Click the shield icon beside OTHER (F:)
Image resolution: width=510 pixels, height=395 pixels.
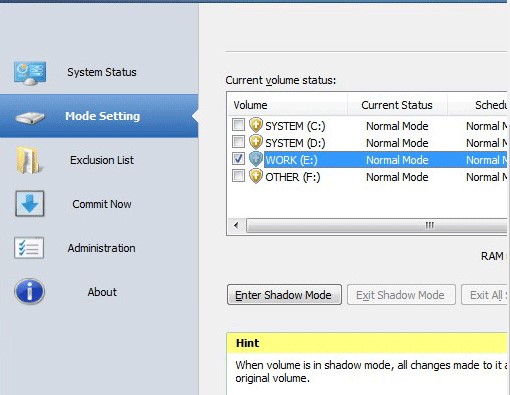click(256, 176)
